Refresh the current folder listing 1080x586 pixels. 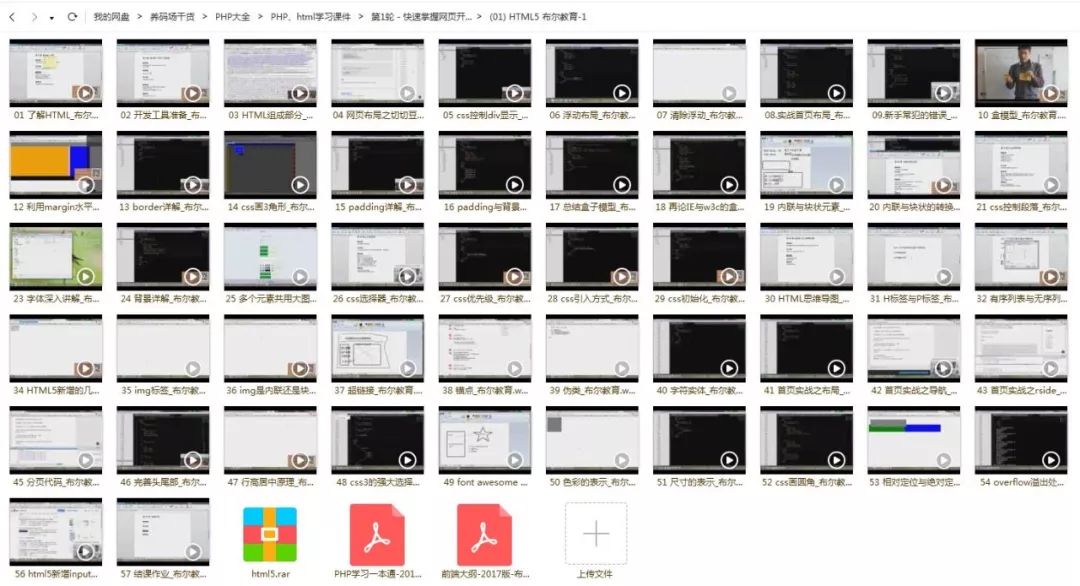pyautogui.click(x=72, y=17)
